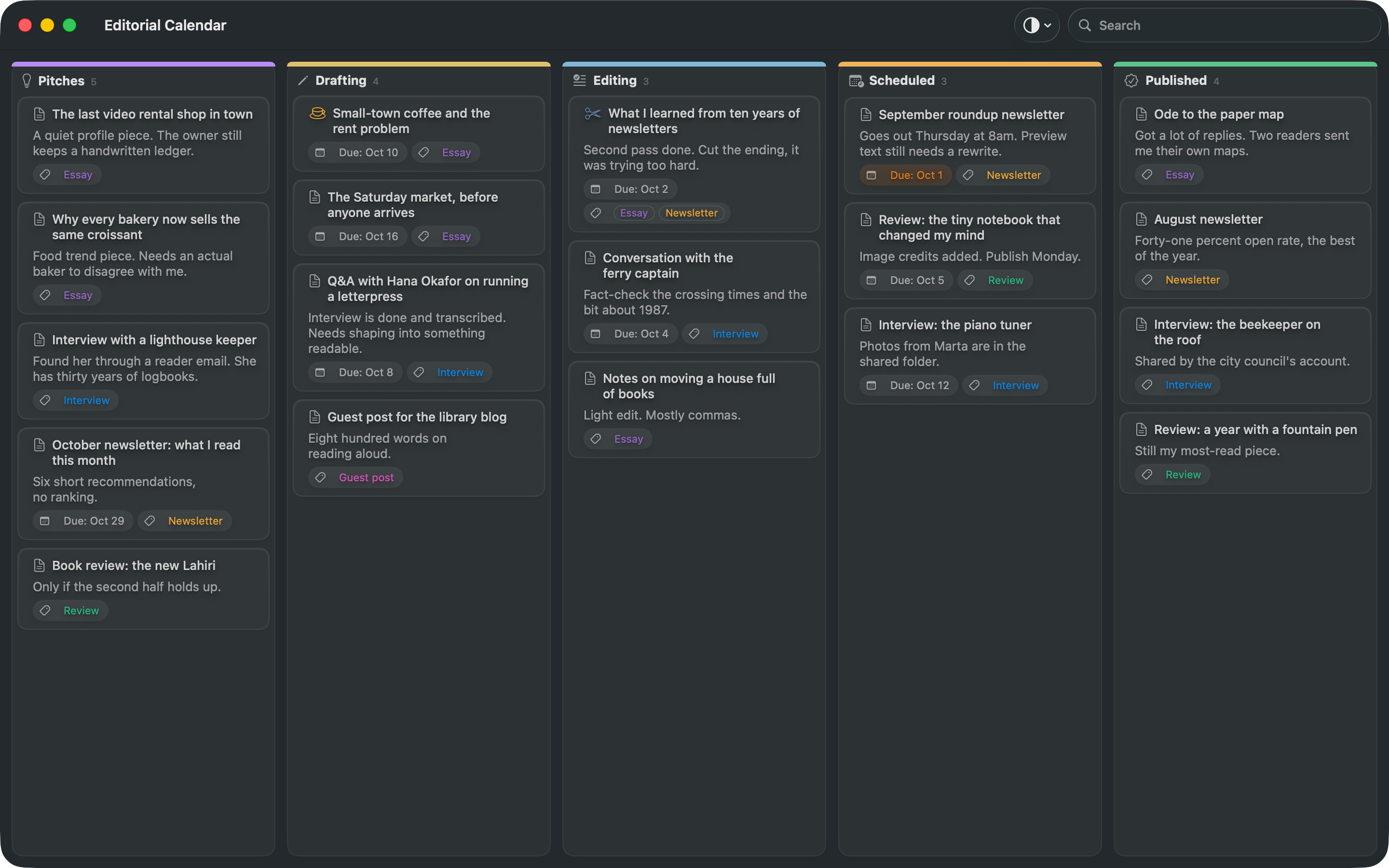Open the September roundup newsletter card
1389x868 pixels.
970,146
